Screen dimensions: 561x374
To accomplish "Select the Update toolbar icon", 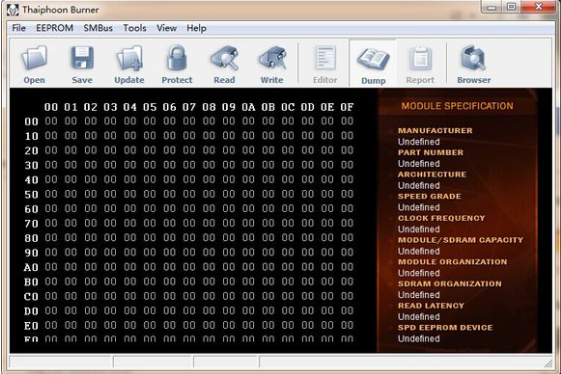I will [x=129, y=58].
